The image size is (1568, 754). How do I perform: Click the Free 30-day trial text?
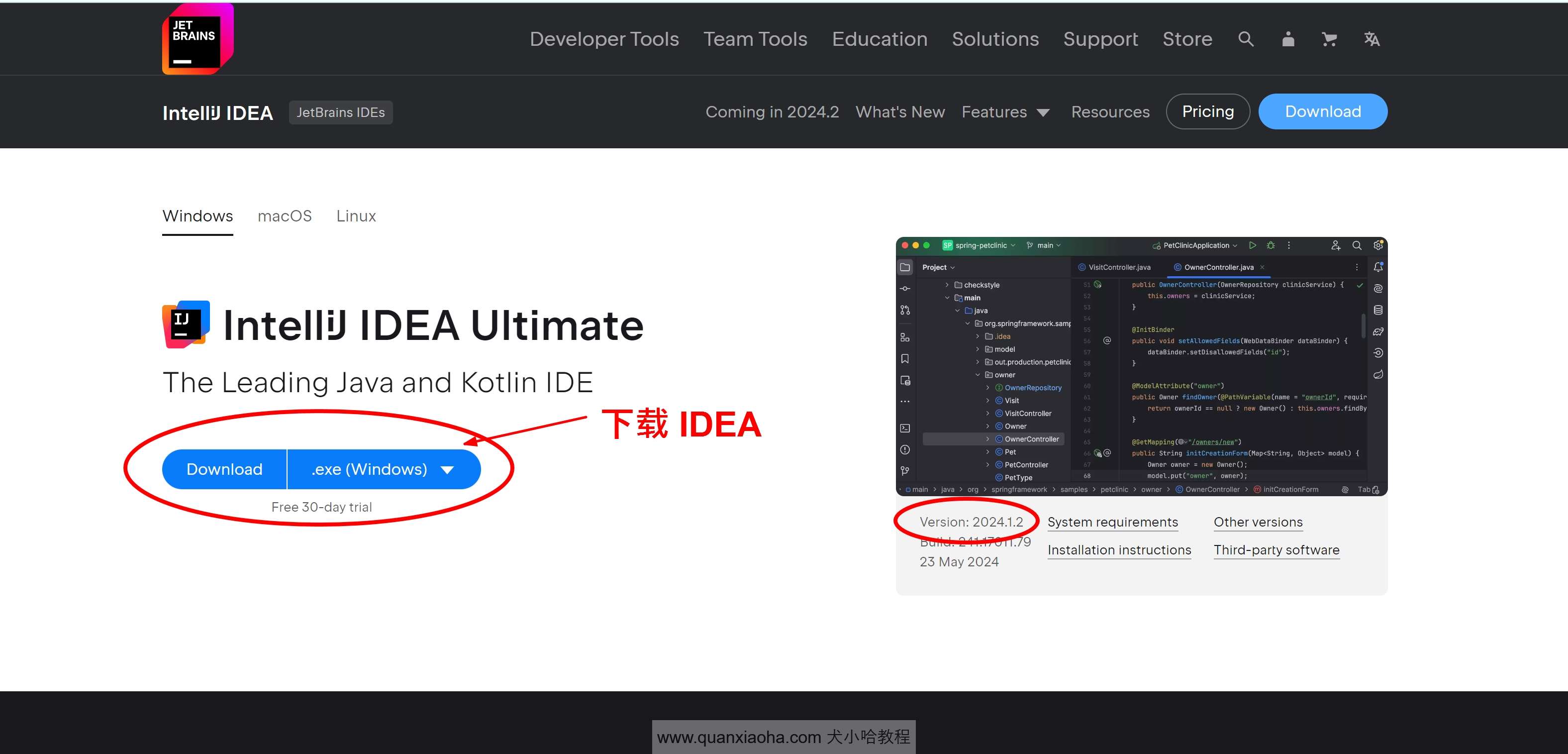point(321,507)
